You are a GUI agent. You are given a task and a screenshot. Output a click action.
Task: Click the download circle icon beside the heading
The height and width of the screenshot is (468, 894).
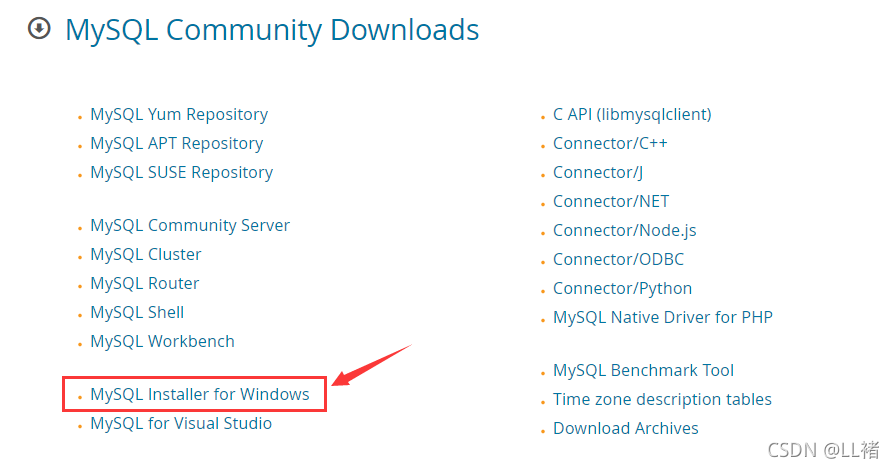pos(39,29)
